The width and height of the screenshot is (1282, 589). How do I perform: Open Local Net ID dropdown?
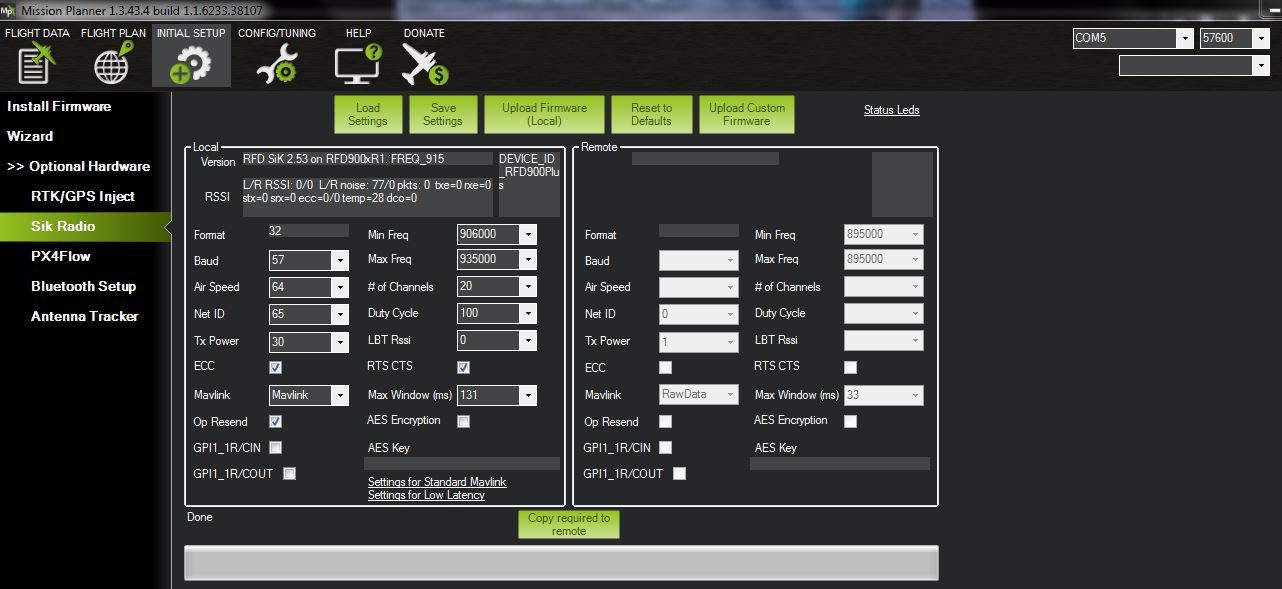pyautogui.click(x=309, y=314)
